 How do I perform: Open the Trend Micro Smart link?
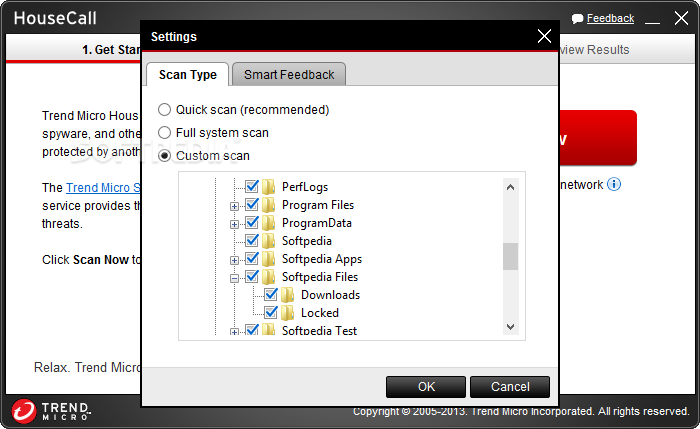pos(104,188)
